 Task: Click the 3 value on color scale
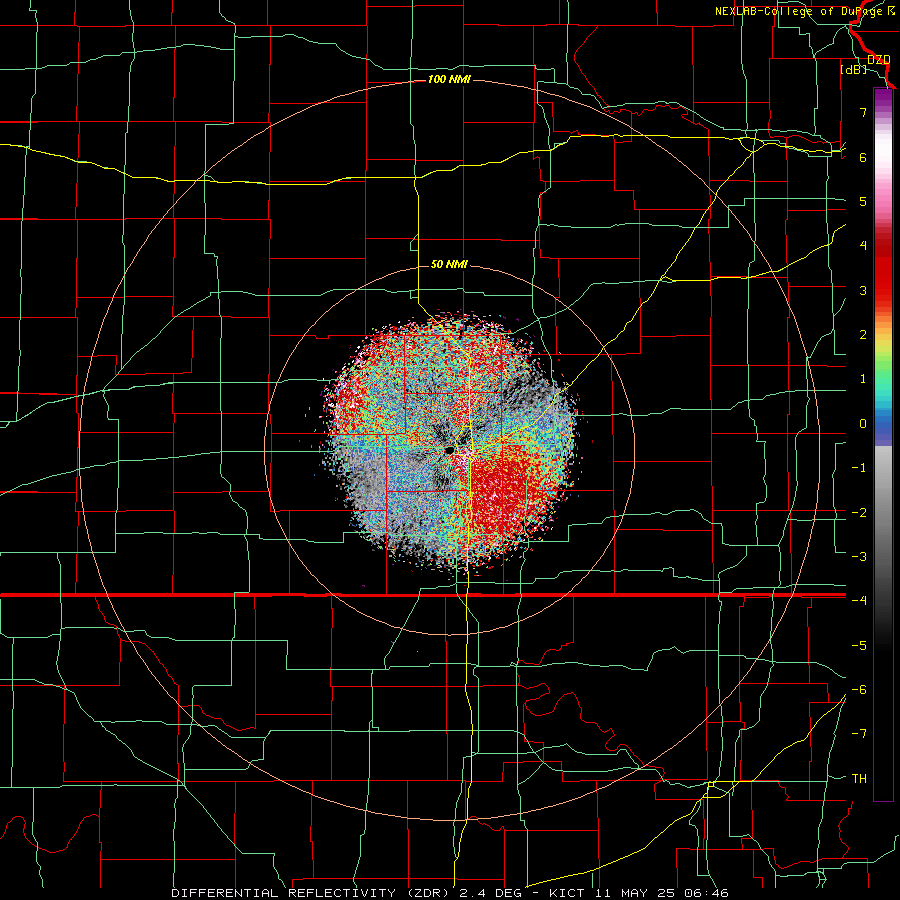click(x=863, y=290)
